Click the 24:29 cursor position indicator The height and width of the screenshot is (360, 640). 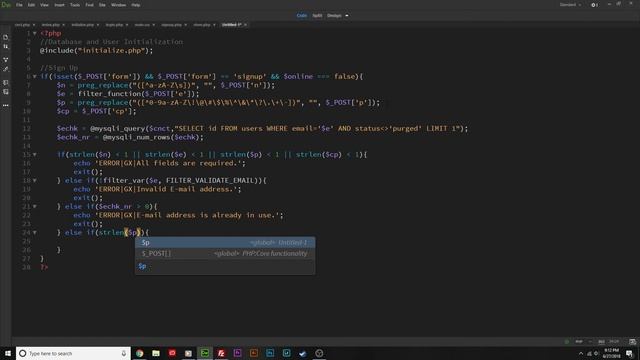614,341
